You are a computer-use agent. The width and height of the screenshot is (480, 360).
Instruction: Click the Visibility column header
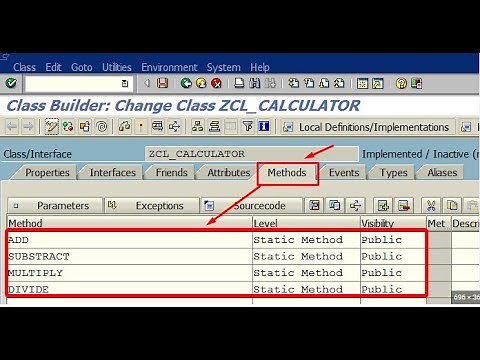[393, 223]
